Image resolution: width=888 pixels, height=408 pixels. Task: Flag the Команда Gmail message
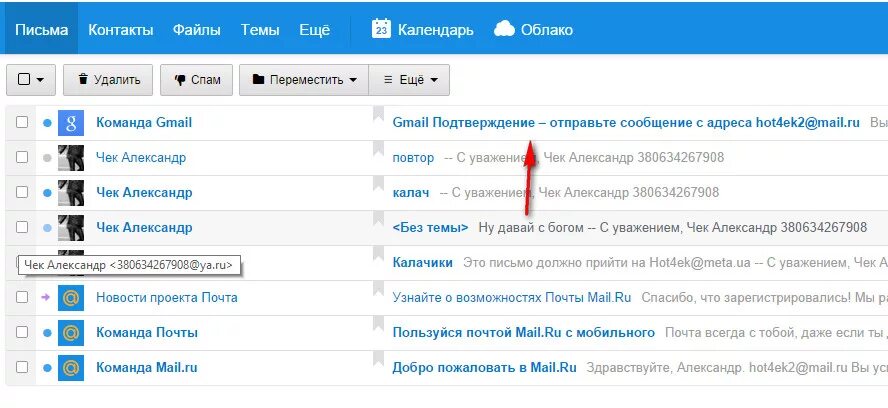coord(378,114)
